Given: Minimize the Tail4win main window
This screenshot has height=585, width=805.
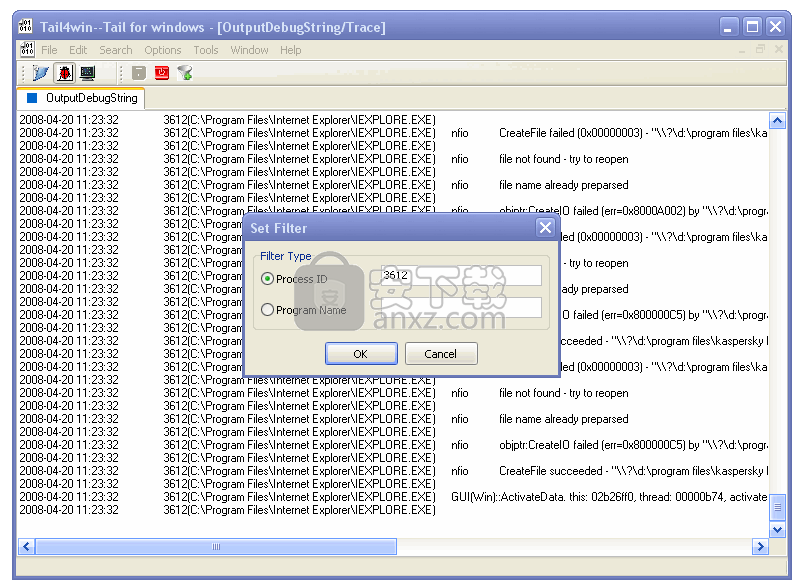Looking at the screenshot, I should coord(728,26).
